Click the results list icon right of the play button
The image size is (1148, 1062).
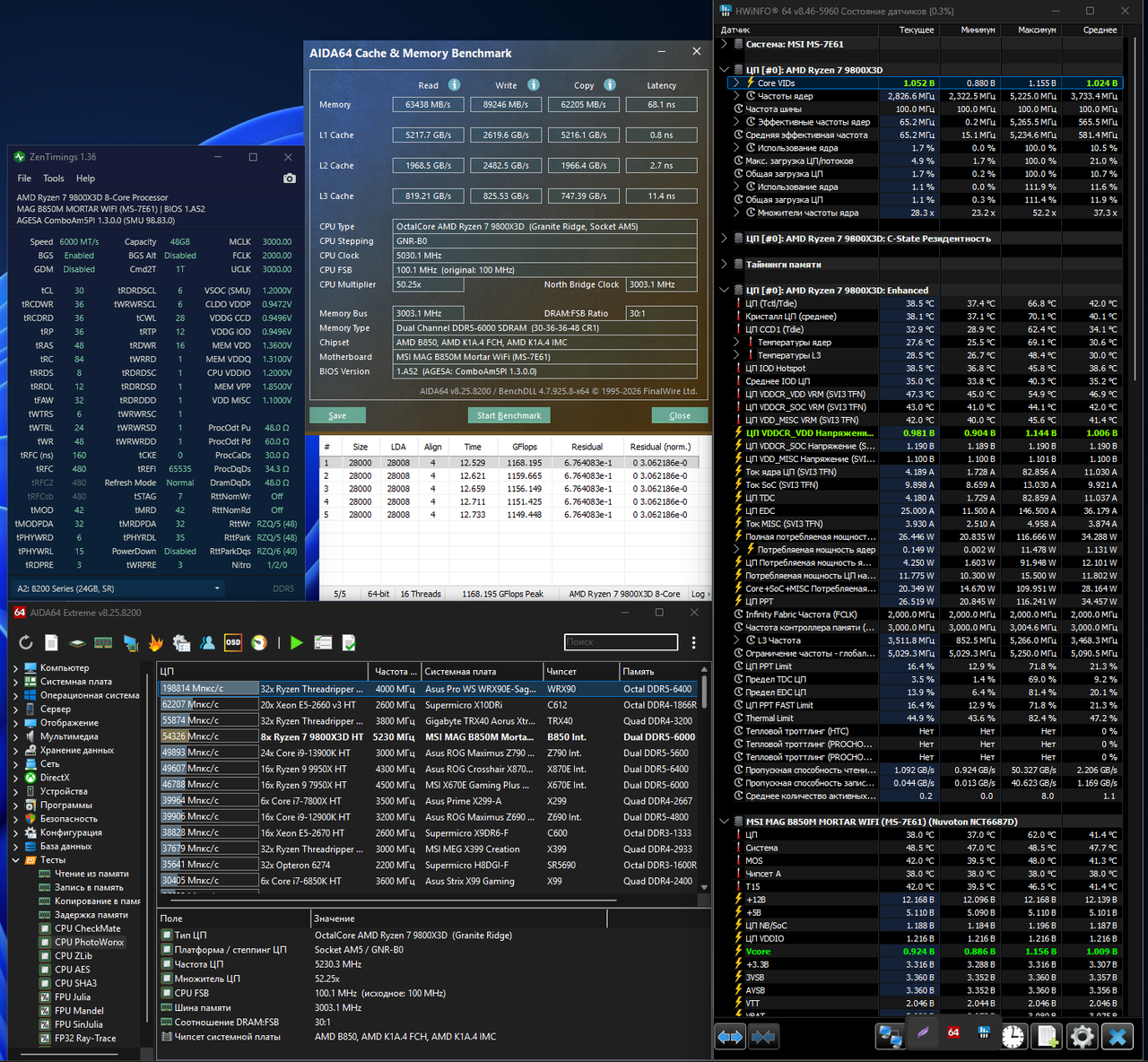pos(323,642)
